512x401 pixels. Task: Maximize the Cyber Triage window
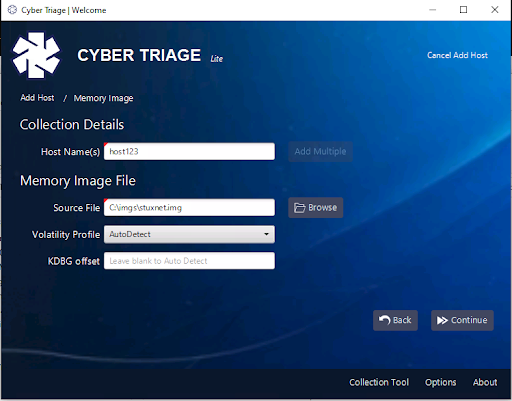pos(463,10)
